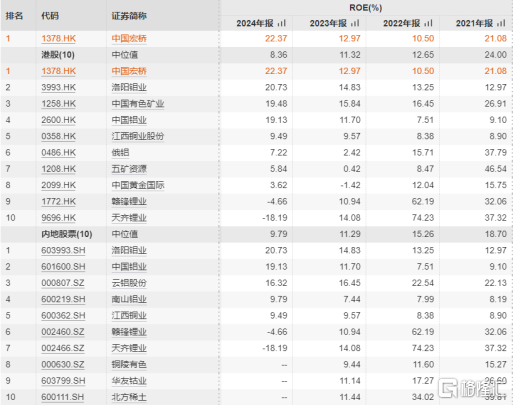513x405 pixels.
Task: Open 俄铝 security name
Action: pyautogui.click(x=120, y=153)
